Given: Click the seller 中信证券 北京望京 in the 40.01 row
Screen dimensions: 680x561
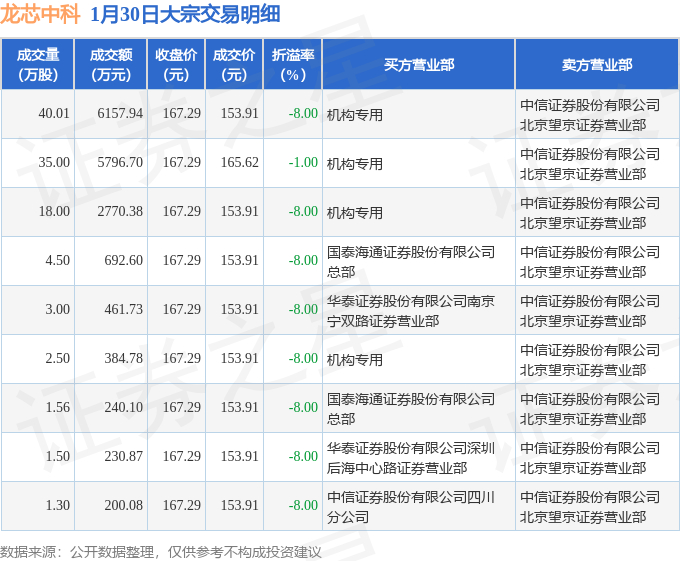Looking at the screenshot, I should [x=590, y=115].
